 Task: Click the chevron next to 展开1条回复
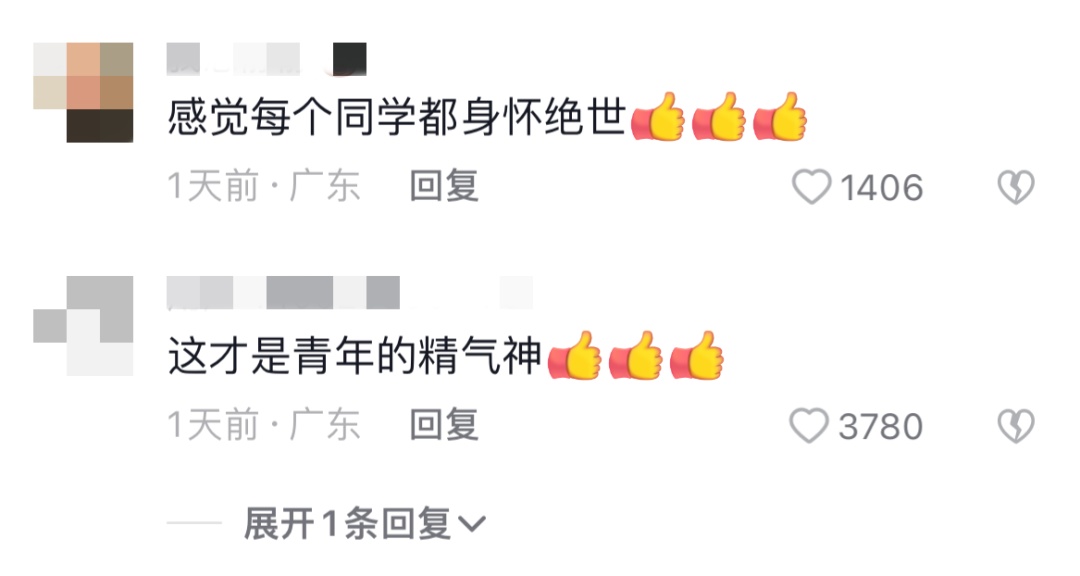pyautogui.click(x=472, y=526)
